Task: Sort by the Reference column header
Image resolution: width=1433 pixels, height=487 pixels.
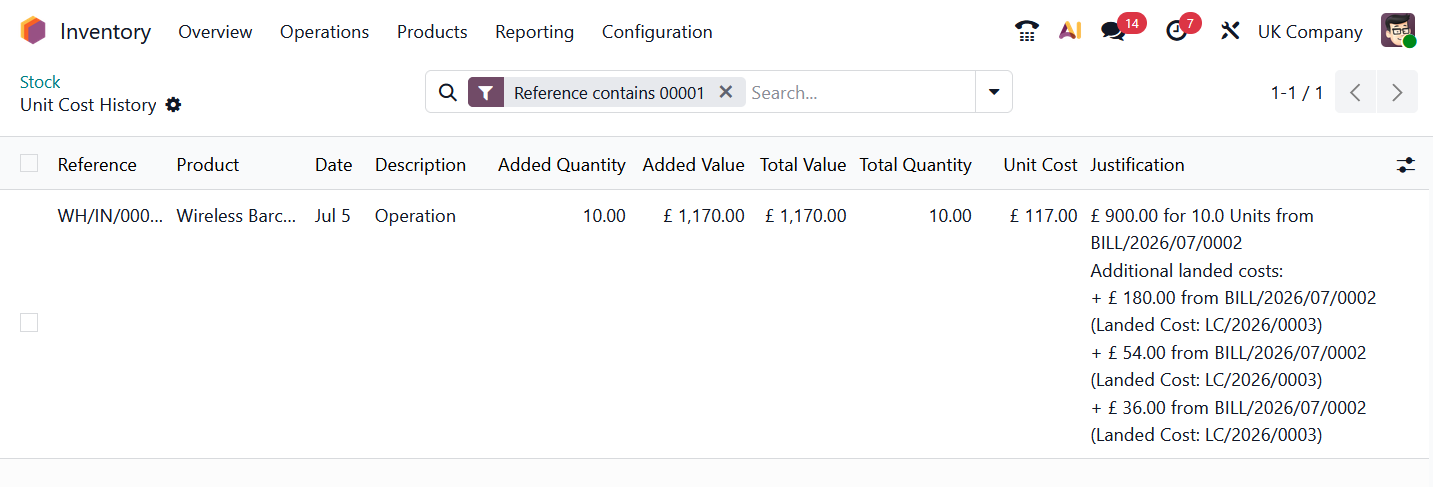Action: (x=97, y=165)
